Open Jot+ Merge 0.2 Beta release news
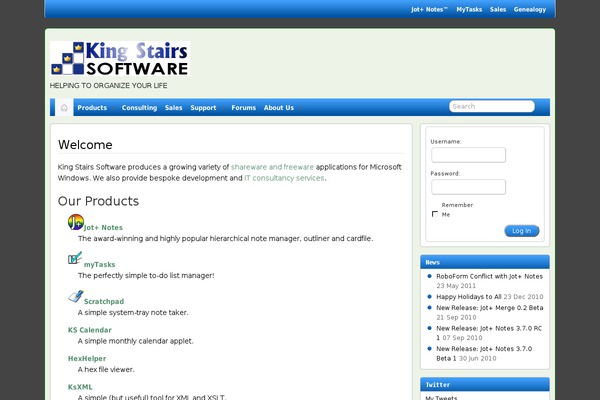 click(490, 308)
